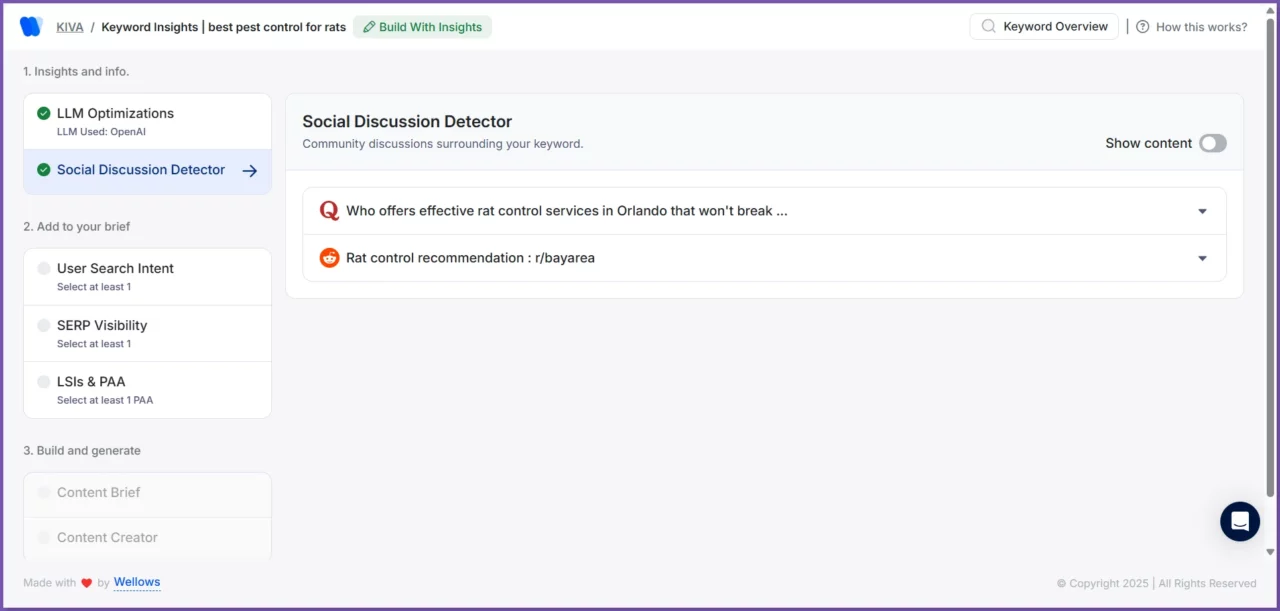Switch to the LLM Optimizations panel
The image size is (1280, 611).
pyautogui.click(x=115, y=113)
